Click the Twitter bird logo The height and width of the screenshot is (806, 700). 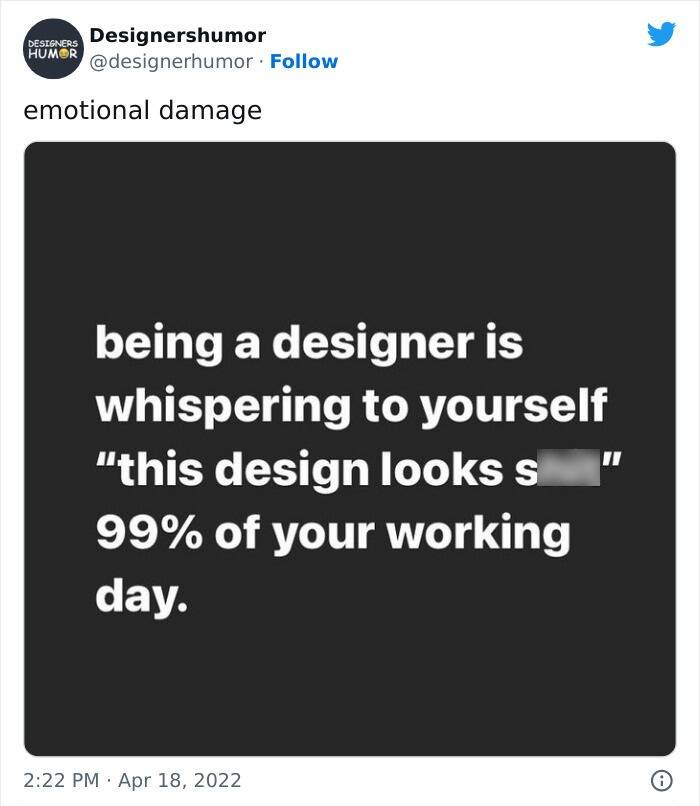(x=661, y=34)
